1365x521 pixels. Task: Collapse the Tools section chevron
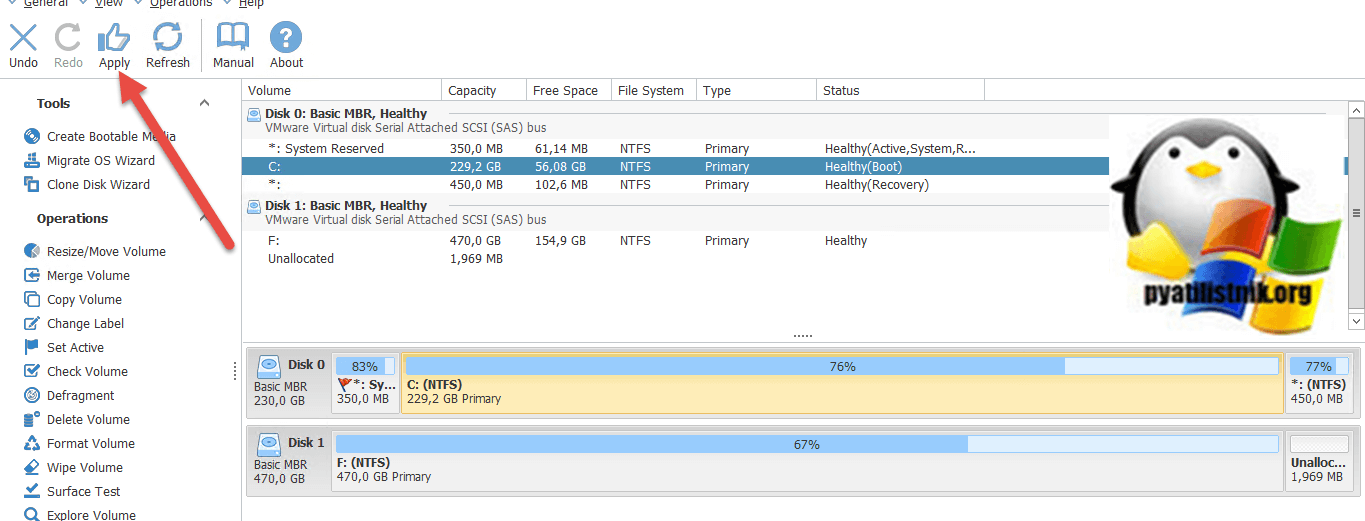coord(205,103)
